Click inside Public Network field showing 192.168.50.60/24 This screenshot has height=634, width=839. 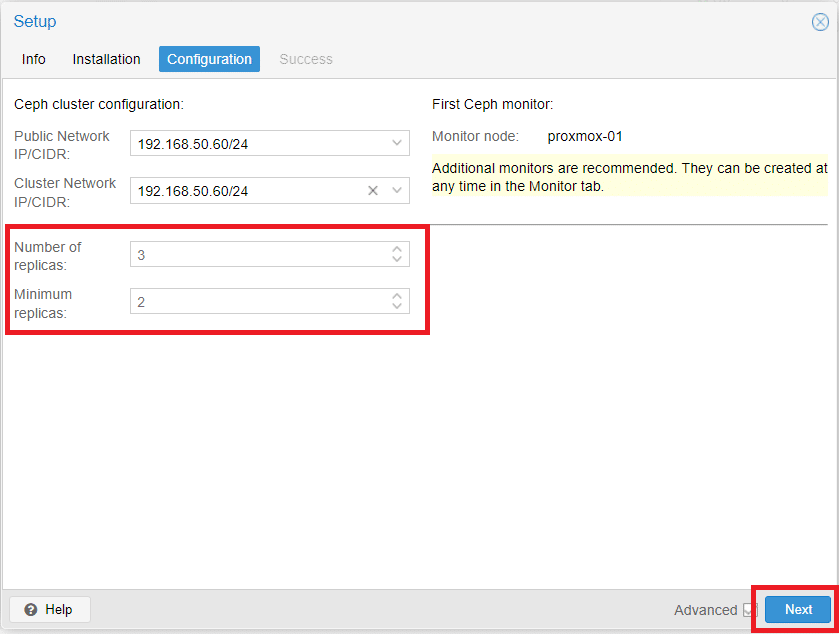pos(260,143)
